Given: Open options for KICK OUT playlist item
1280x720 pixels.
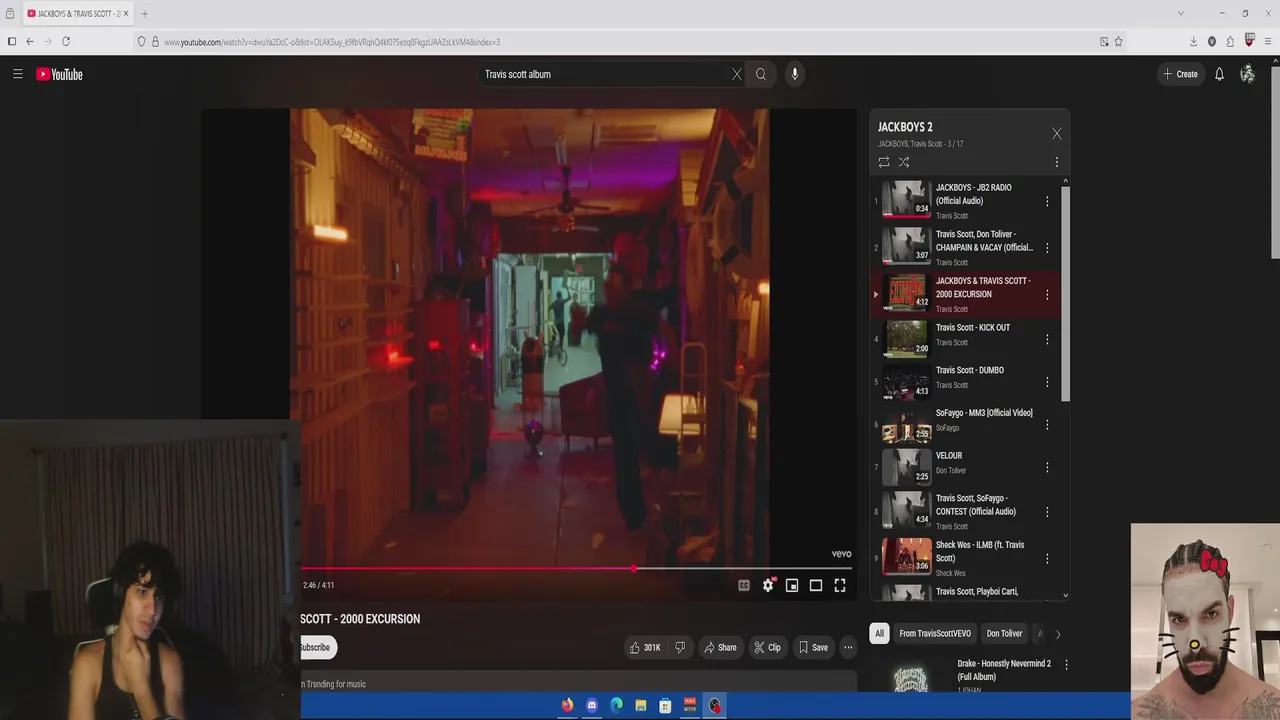Looking at the screenshot, I should pyautogui.click(x=1047, y=340).
